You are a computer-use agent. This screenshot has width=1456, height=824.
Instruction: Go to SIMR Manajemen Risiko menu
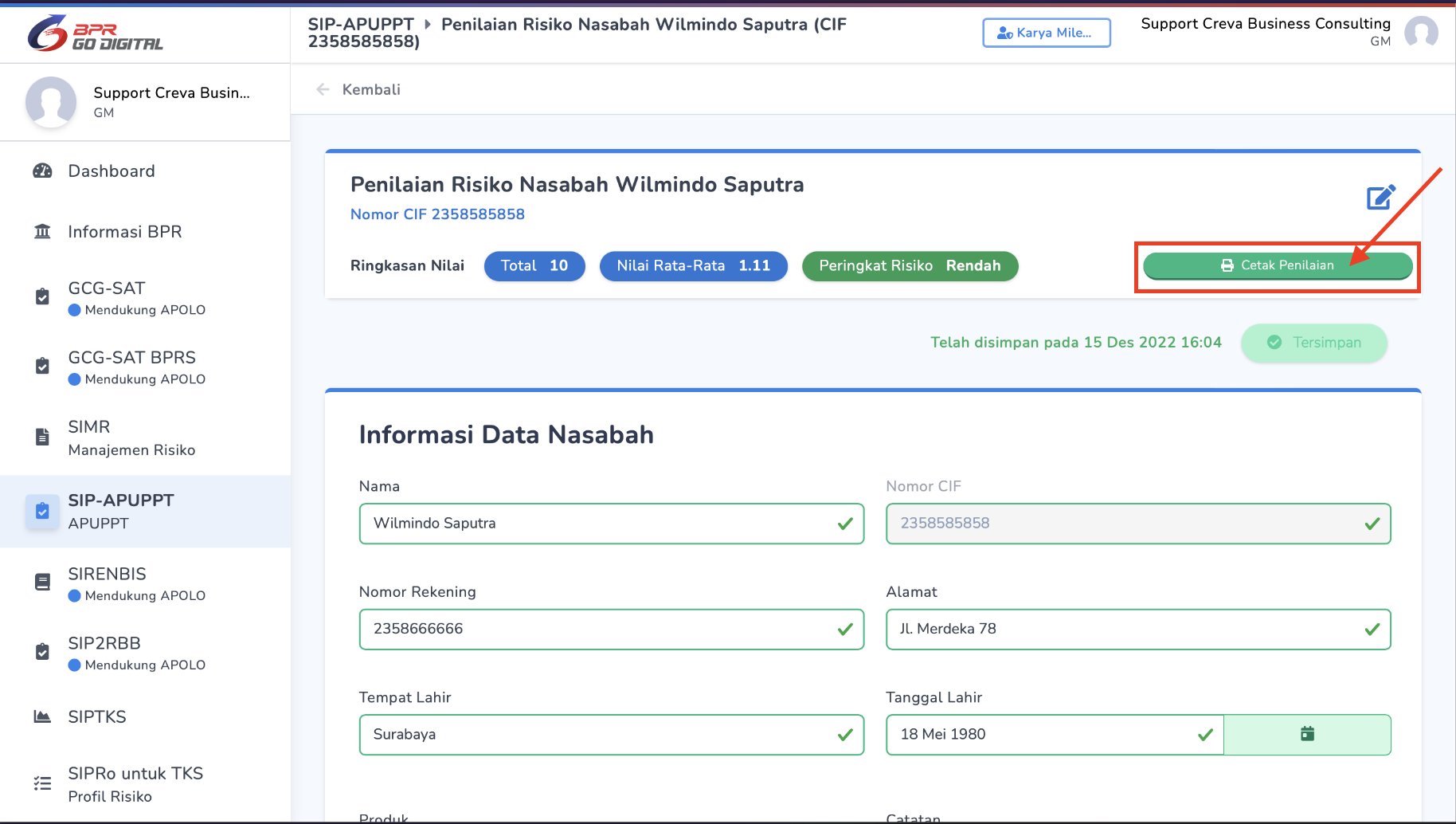(x=145, y=438)
